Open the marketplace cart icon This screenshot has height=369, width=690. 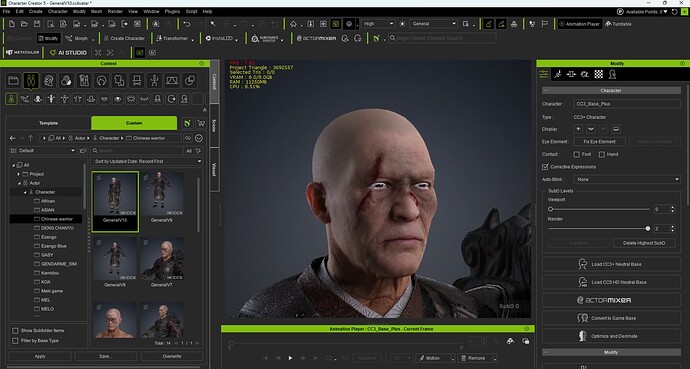click(x=201, y=123)
